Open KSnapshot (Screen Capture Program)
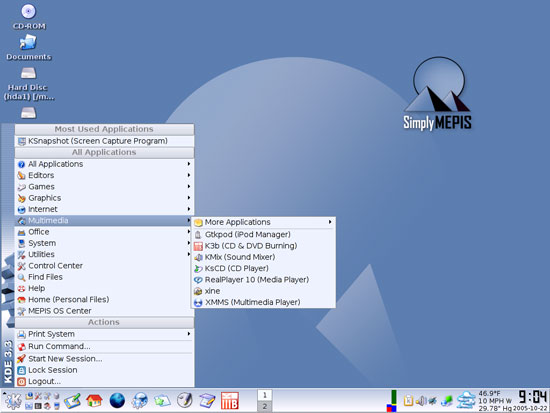 click(104, 141)
